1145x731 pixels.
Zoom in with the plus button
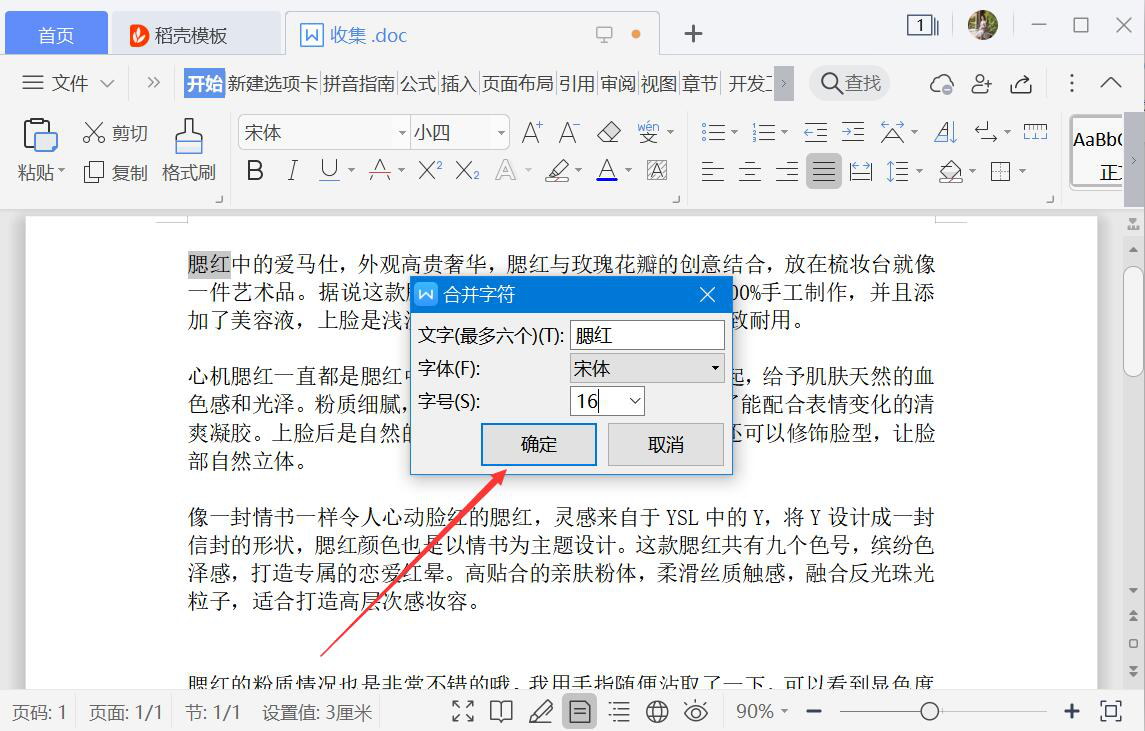pos(1071,711)
